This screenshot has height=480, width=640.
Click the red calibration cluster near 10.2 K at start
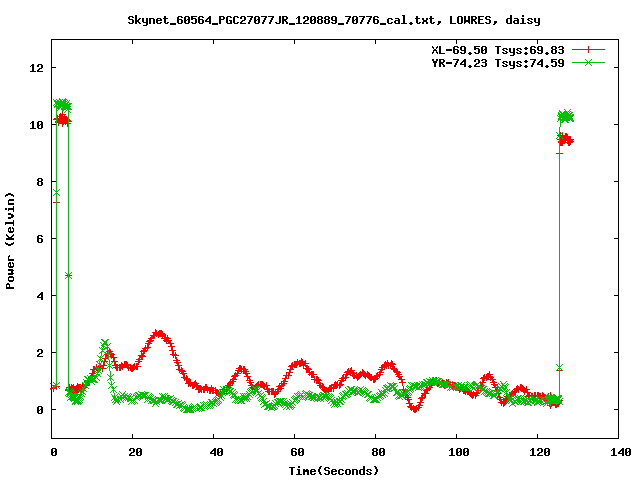pyautogui.click(x=63, y=120)
